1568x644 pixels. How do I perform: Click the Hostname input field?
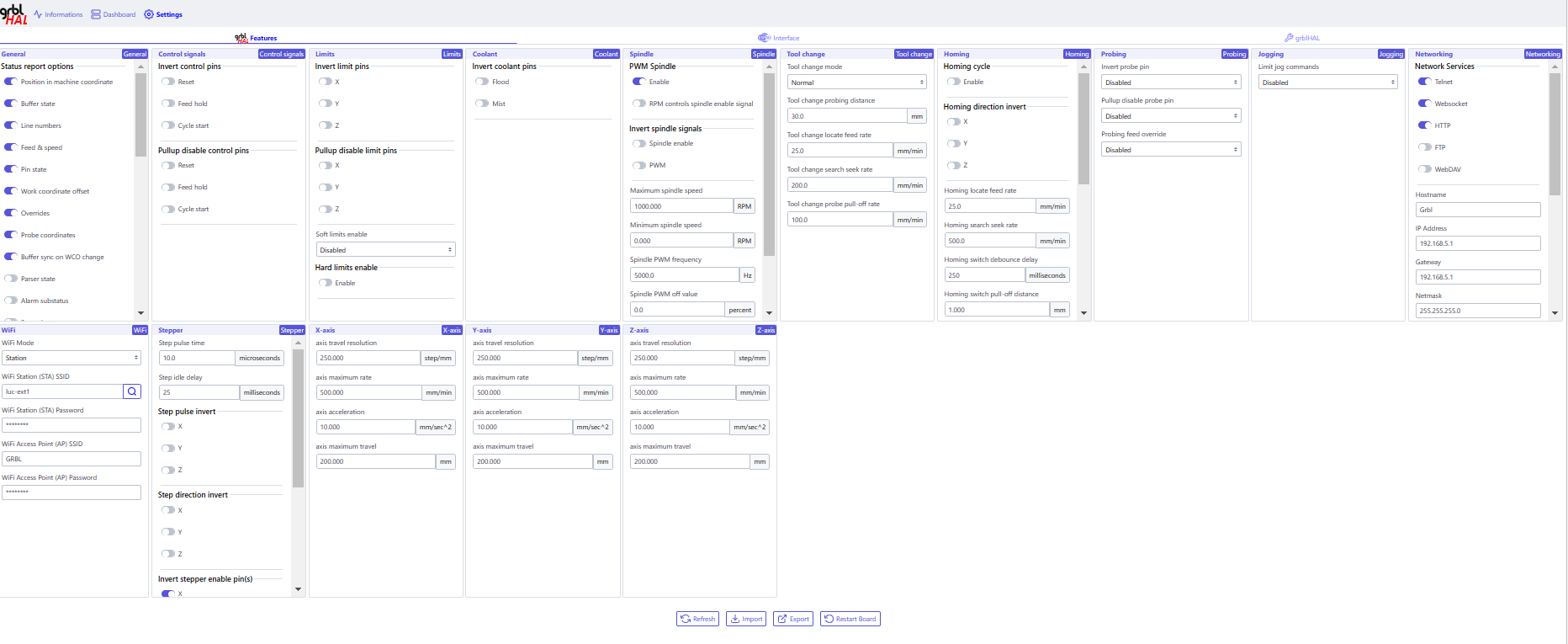tap(1477, 210)
